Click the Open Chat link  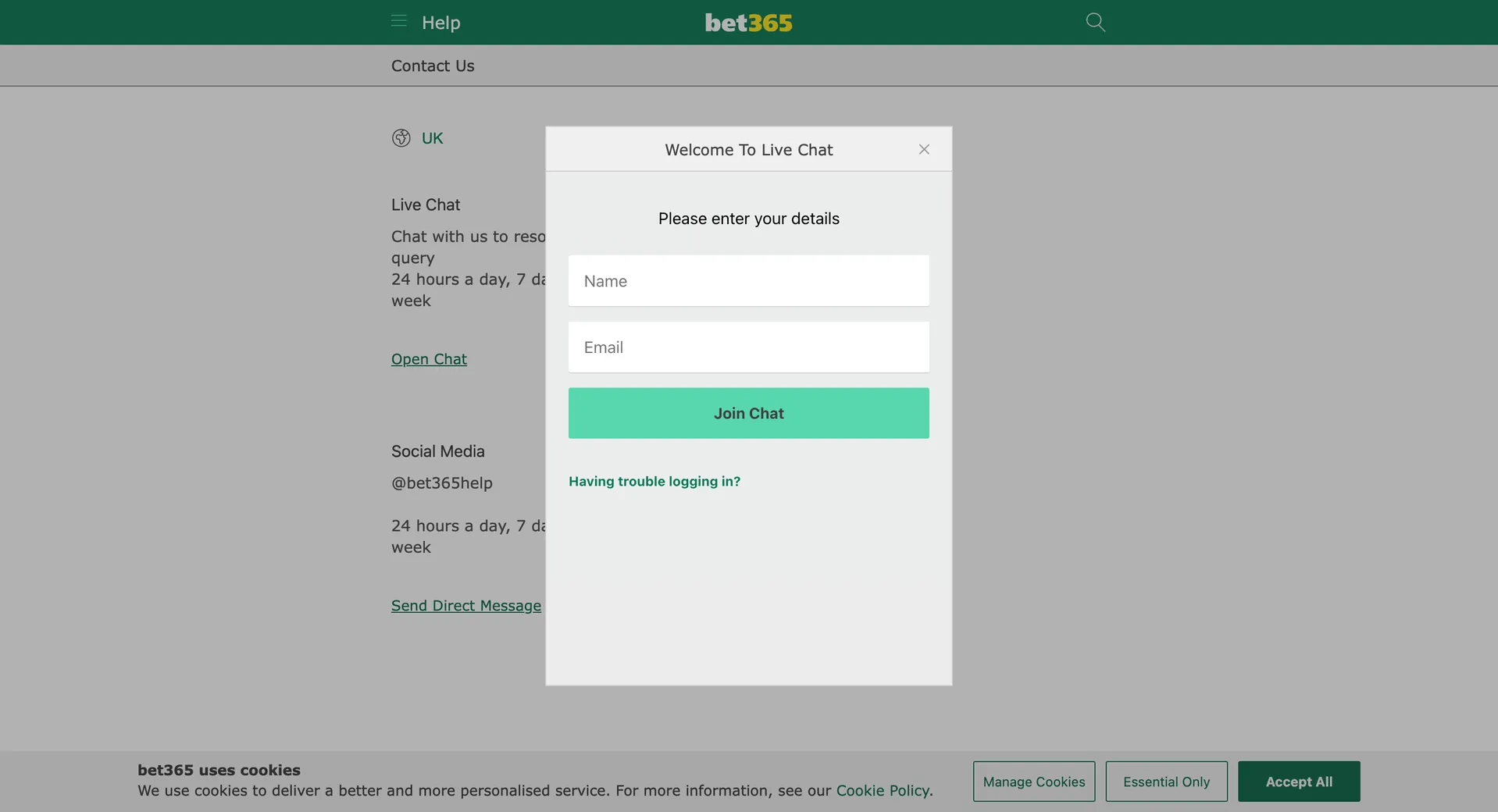429,359
